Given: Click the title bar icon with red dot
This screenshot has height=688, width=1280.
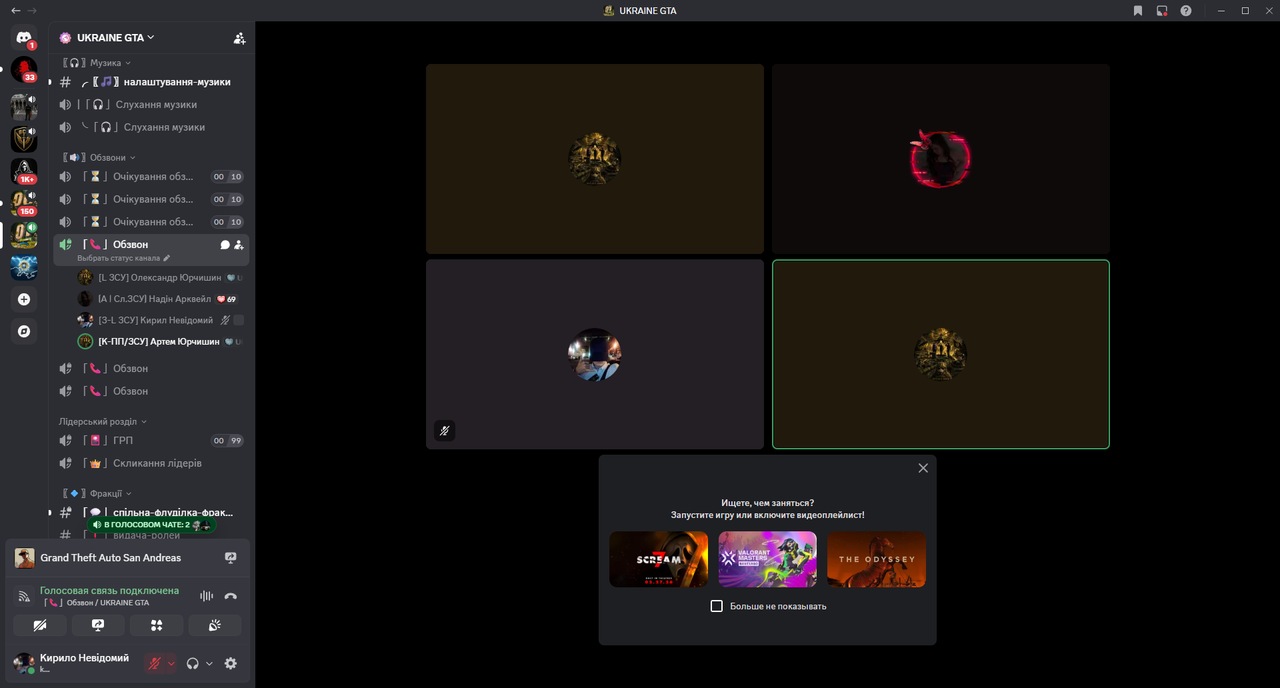Looking at the screenshot, I should click(x=1162, y=10).
